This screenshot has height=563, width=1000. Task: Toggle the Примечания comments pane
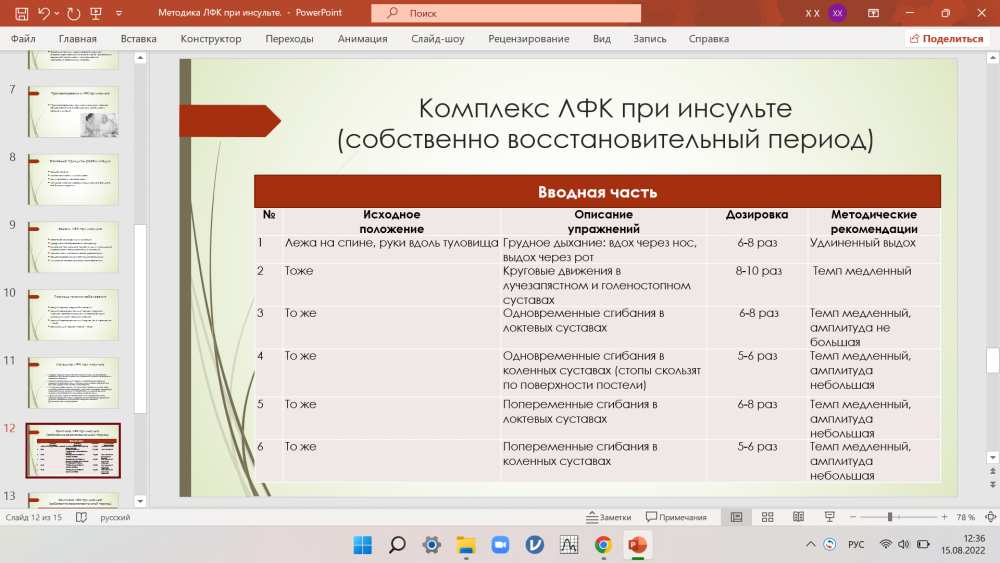point(676,517)
